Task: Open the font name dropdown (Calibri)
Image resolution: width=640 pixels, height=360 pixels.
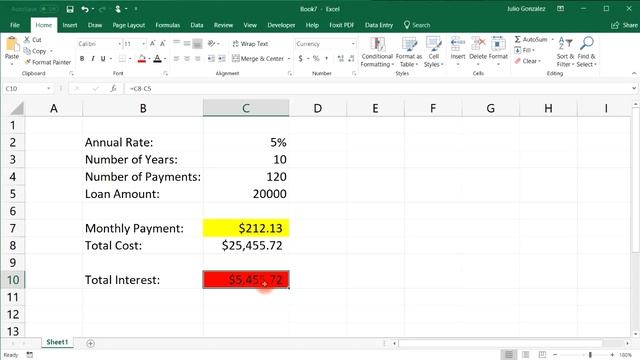Action: [x=120, y=44]
